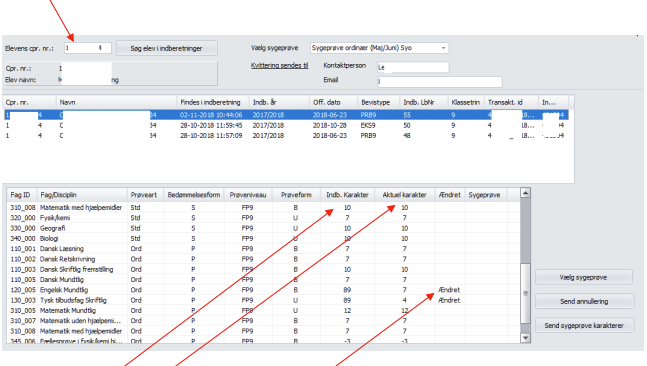Select the Engelsk Mundtlig row
647x366 pixels.
click(263, 290)
